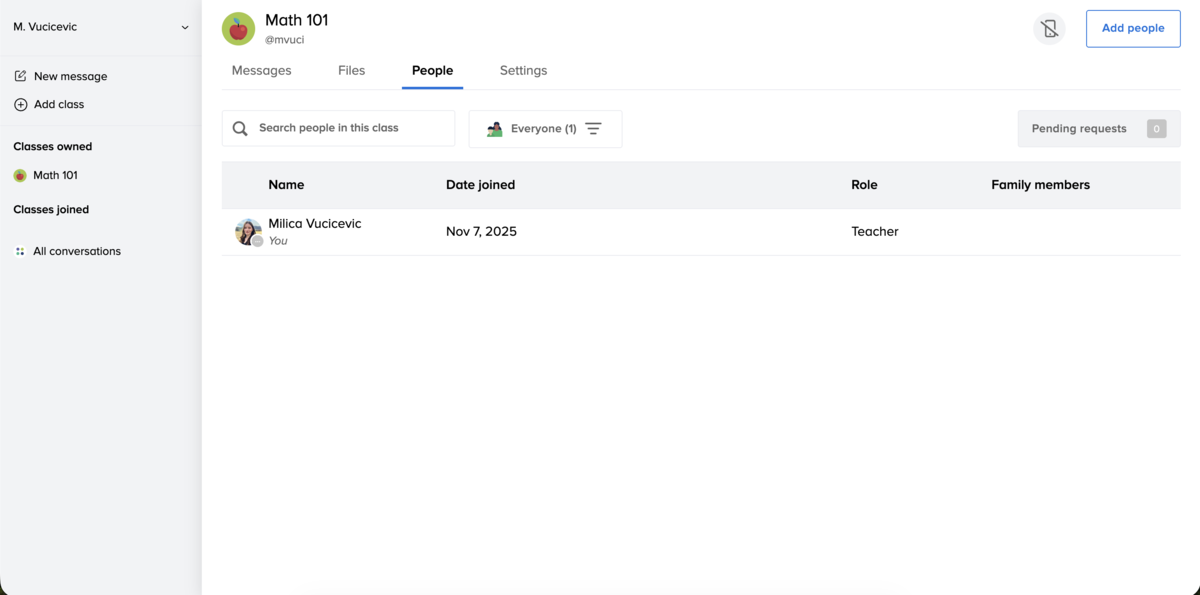Expand the M. Vucicevic account dropdown
This screenshot has height=595, width=1200.
[185, 28]
